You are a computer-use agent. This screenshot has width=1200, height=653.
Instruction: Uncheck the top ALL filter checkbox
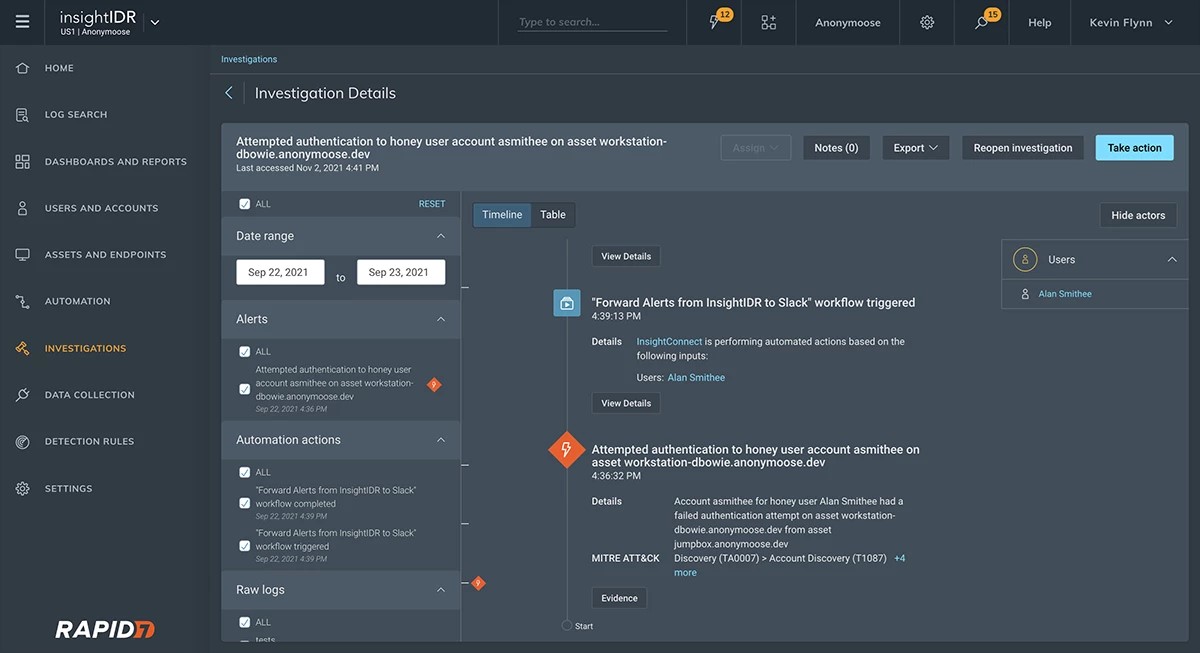(x=245, y=204)
